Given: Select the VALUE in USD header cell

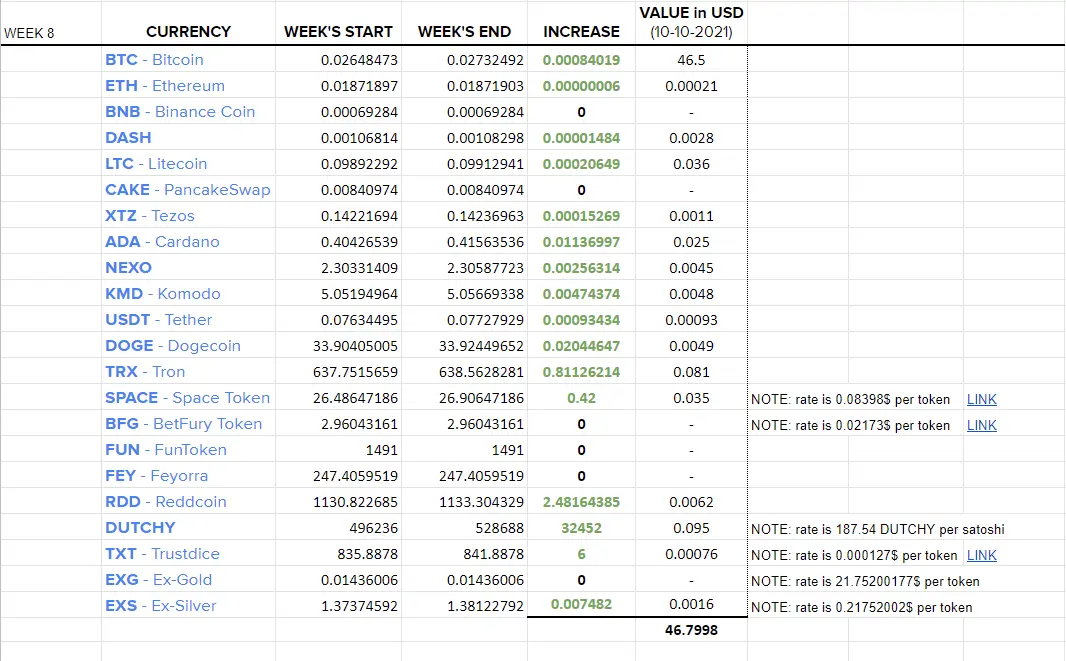Looking at the screenshot, I should point(691,23).
